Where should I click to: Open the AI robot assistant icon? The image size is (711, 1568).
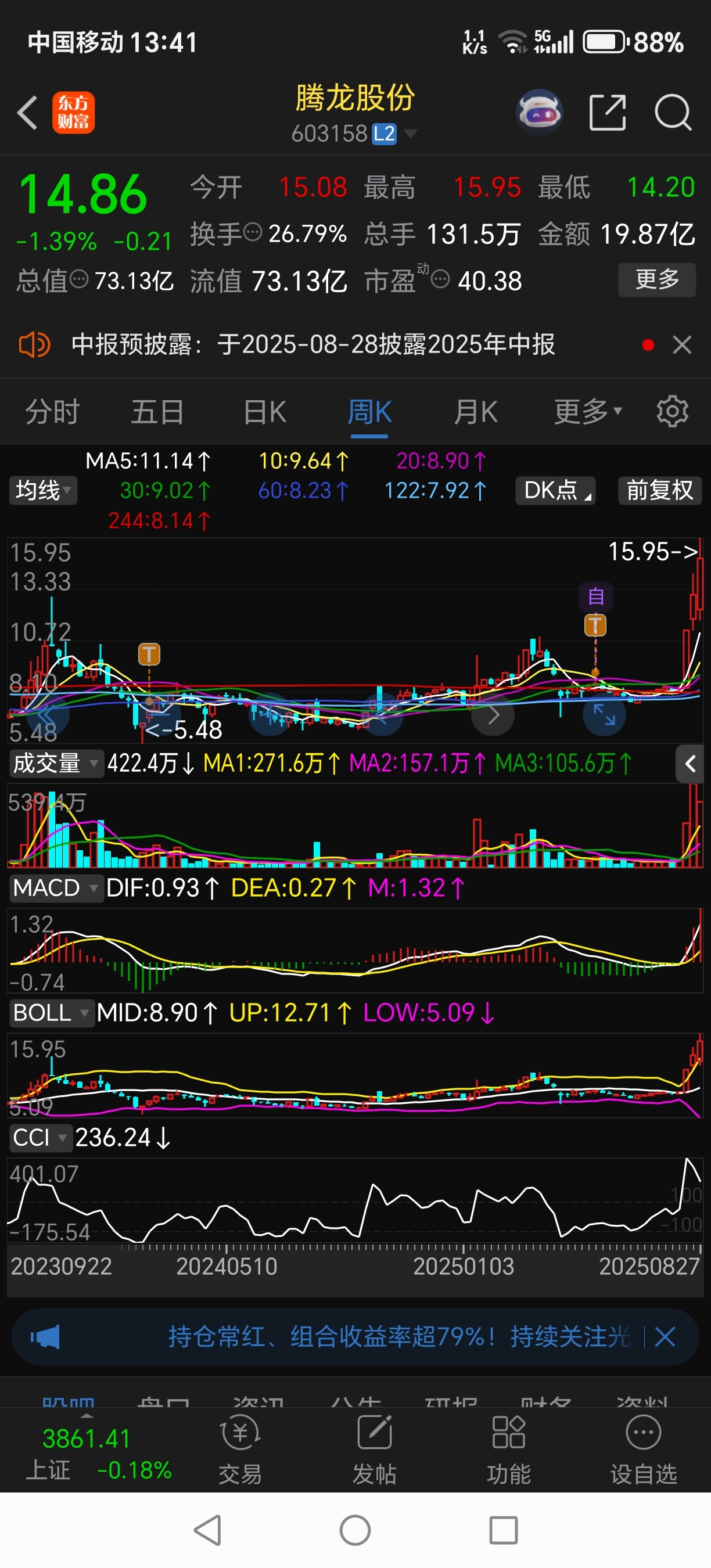[538, 113]
